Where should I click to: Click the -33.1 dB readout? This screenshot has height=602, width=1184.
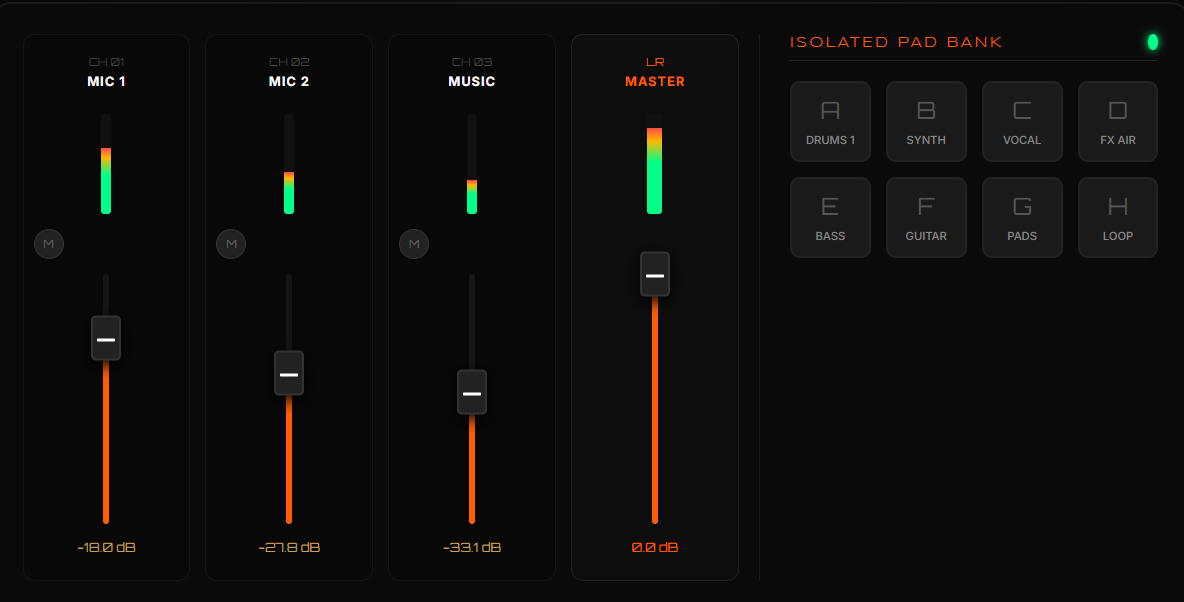click(472, 548)
